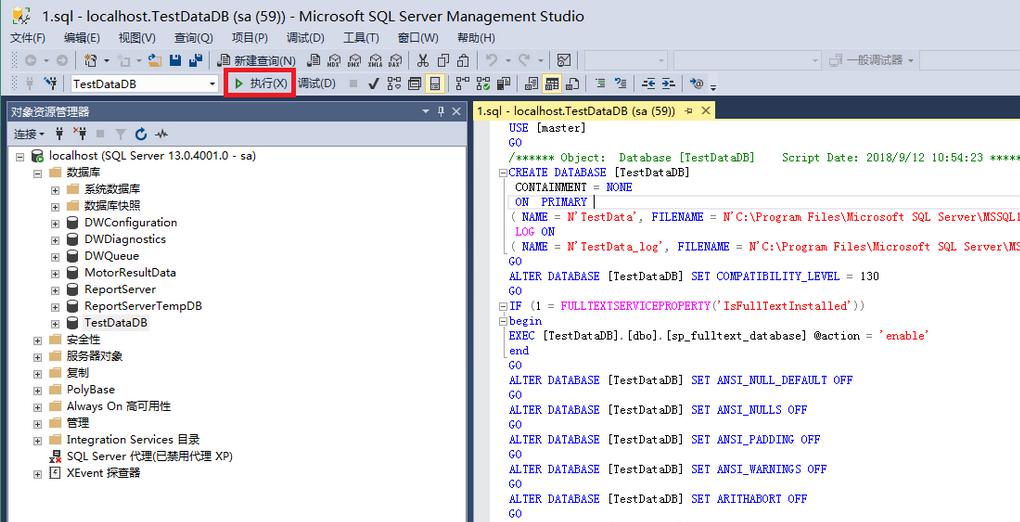Click the DMX query icon

[x=354, y=61]
